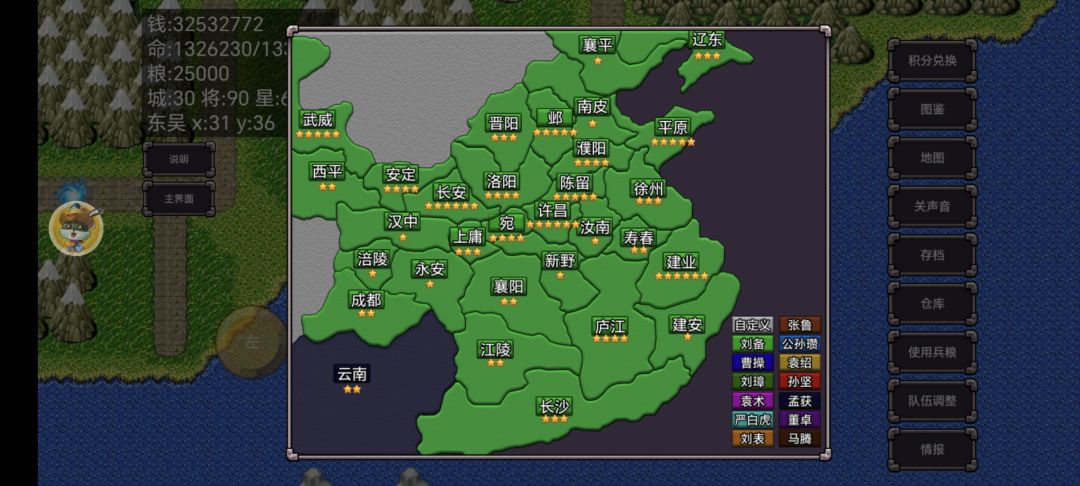Pick the 孟获 faction legend entry

tap(800, 400)
